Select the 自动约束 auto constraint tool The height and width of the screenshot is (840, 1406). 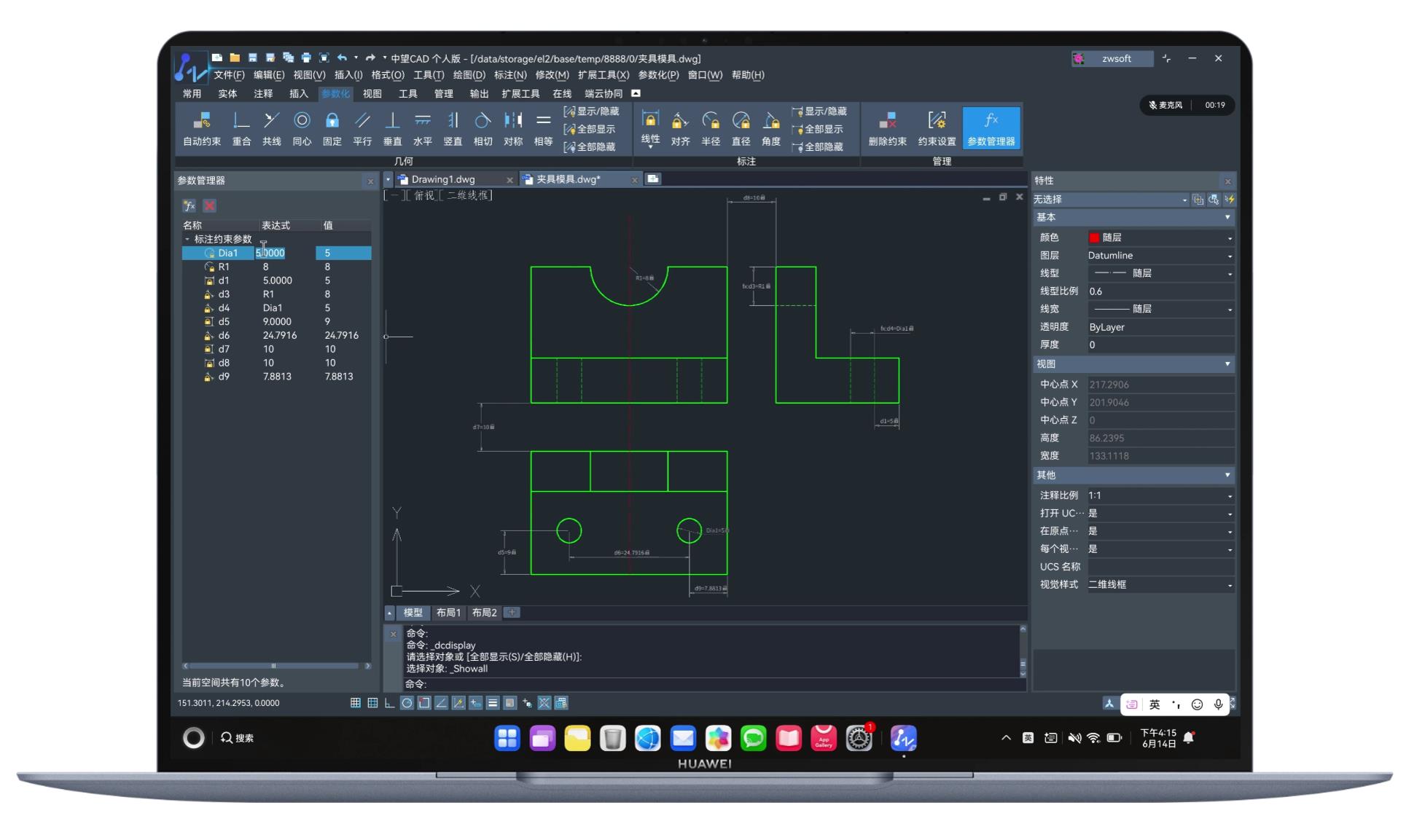(x=202, y=128)
